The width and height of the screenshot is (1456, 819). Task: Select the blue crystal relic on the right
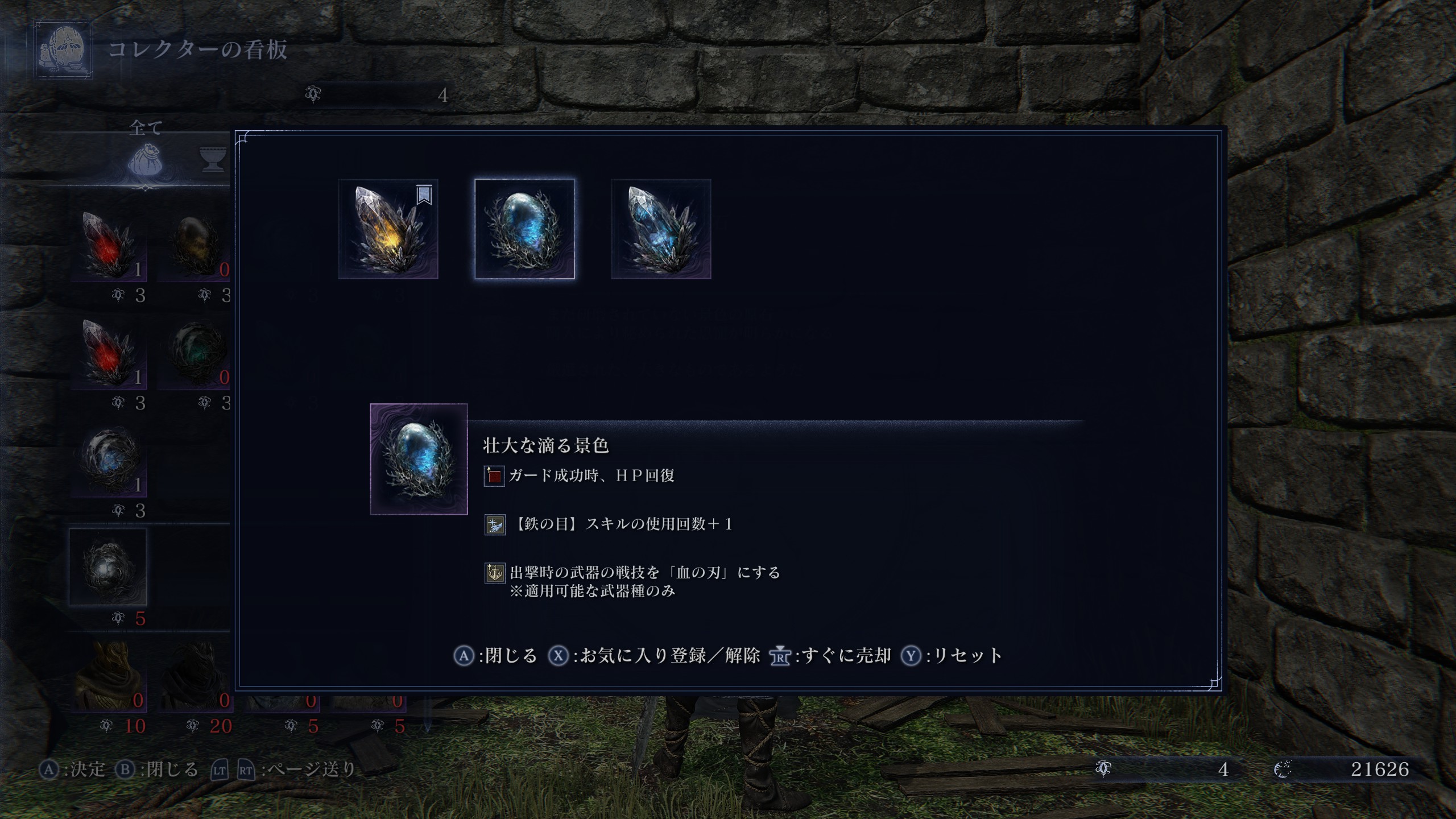[x=661, y=229]
